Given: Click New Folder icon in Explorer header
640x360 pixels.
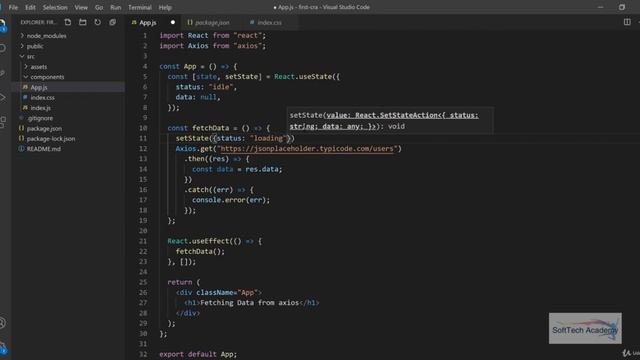Looking at the screenshot, I should coord(83,22).
